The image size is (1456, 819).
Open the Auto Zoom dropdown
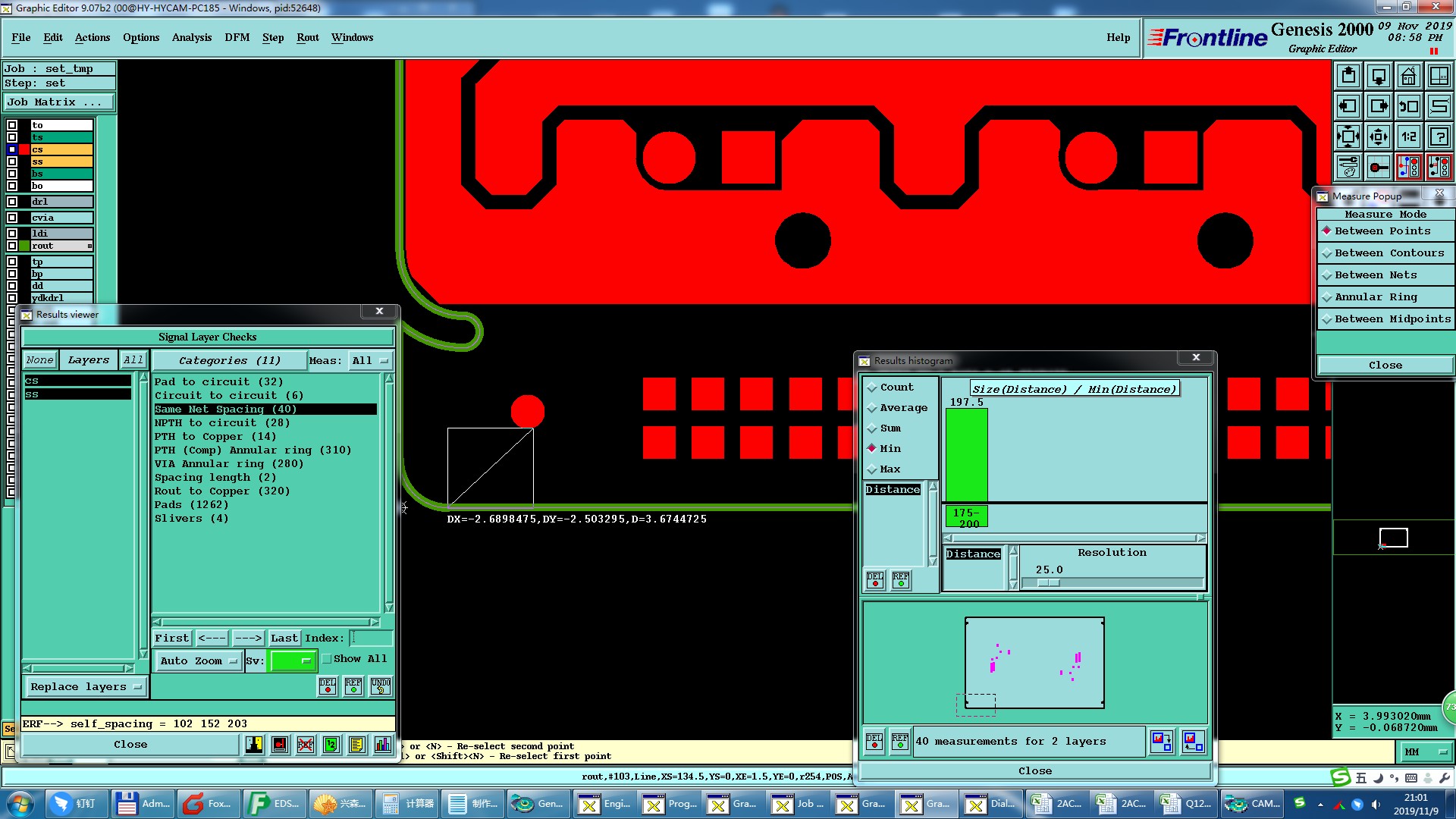pos(199,661)
